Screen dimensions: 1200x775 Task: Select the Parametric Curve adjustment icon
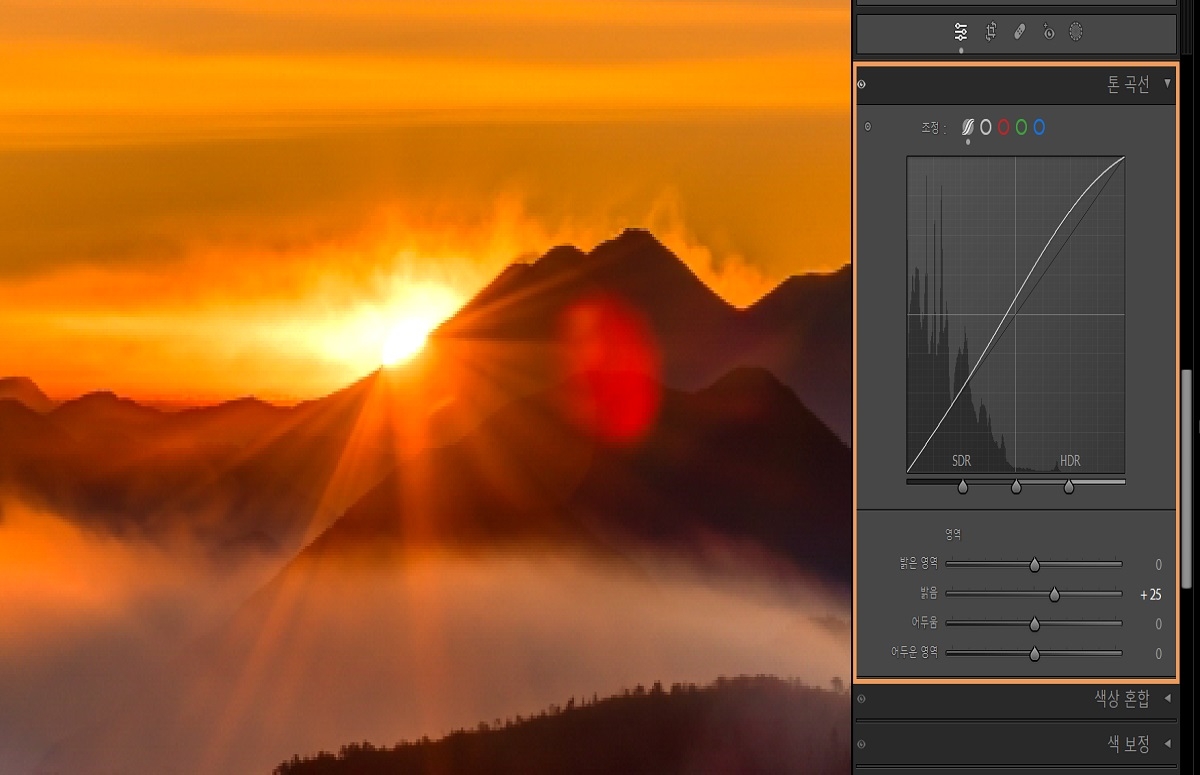tap(968, 127)
